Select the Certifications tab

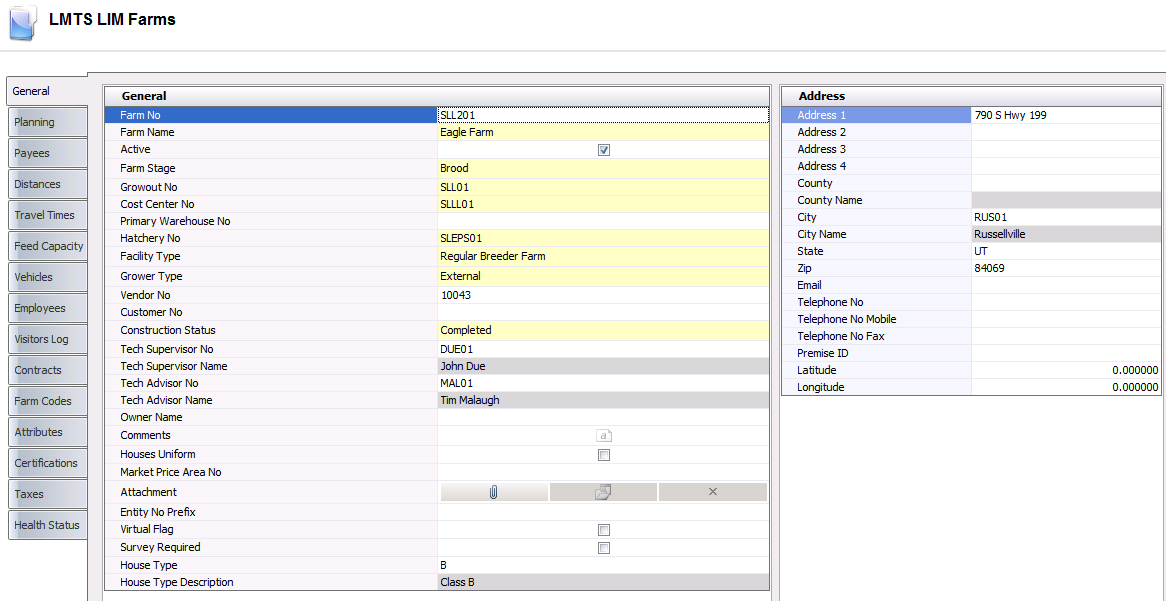pyautogui.click(x=46, y=463)
